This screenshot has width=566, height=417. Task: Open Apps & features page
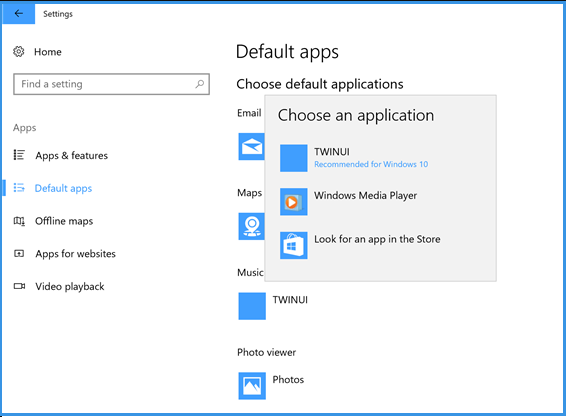pos(71,156)
